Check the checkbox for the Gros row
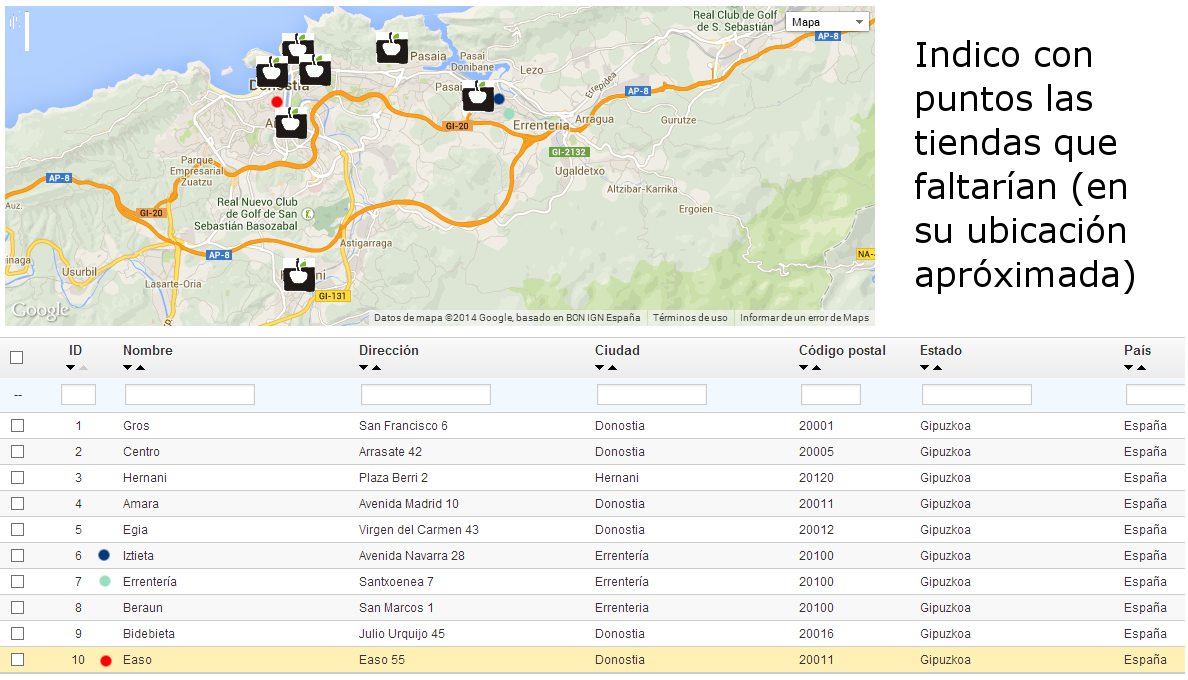The image size is (1188, 680). pyautogui.click(x=17, y=426)
